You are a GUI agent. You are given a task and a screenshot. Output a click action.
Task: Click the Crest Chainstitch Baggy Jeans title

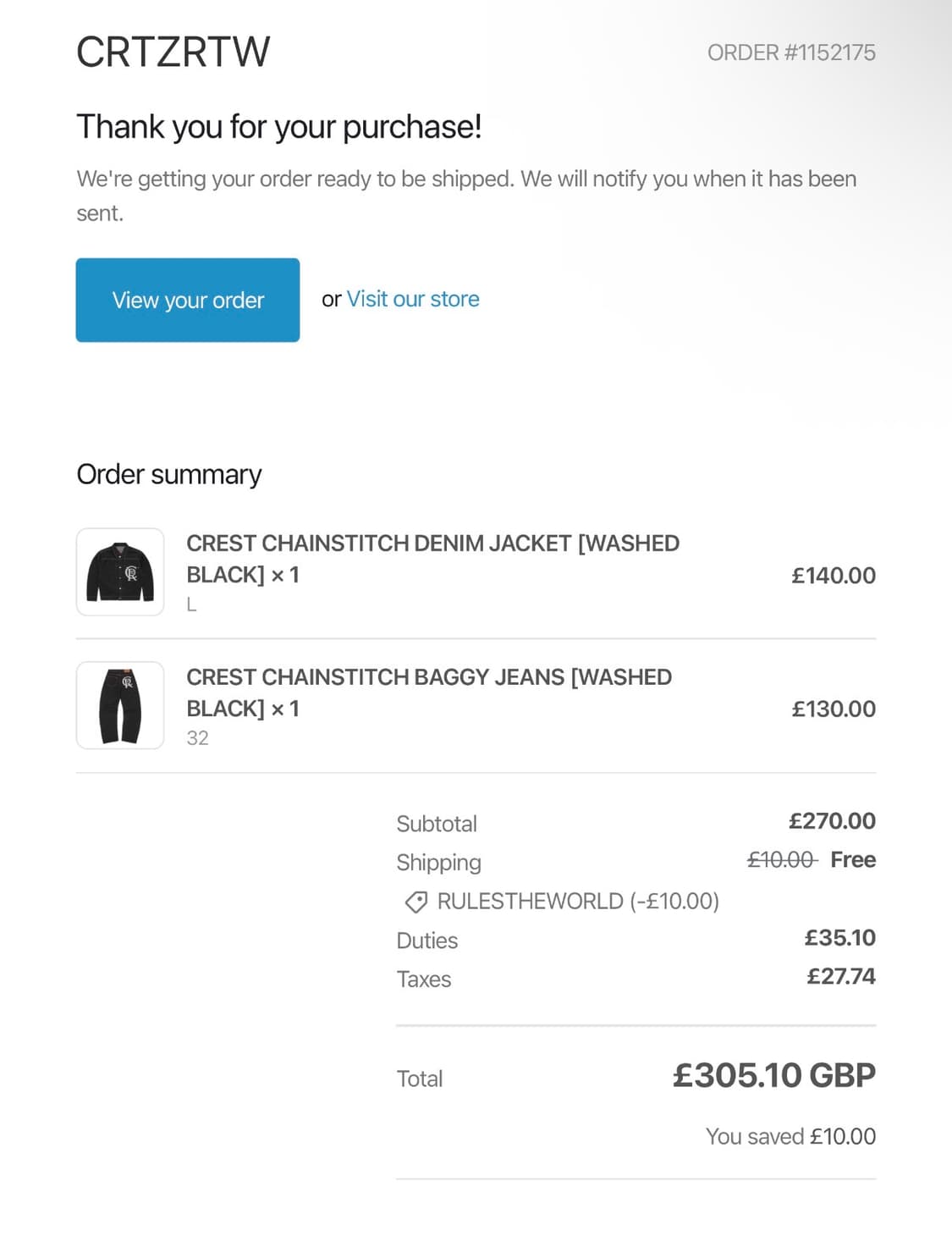click(429, 692)
